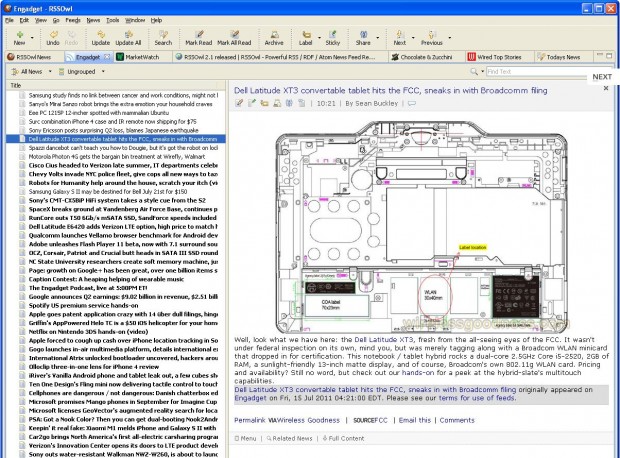Screen dimensions: 620x458
Task: Click the Title column header
Action: (113, 85)
